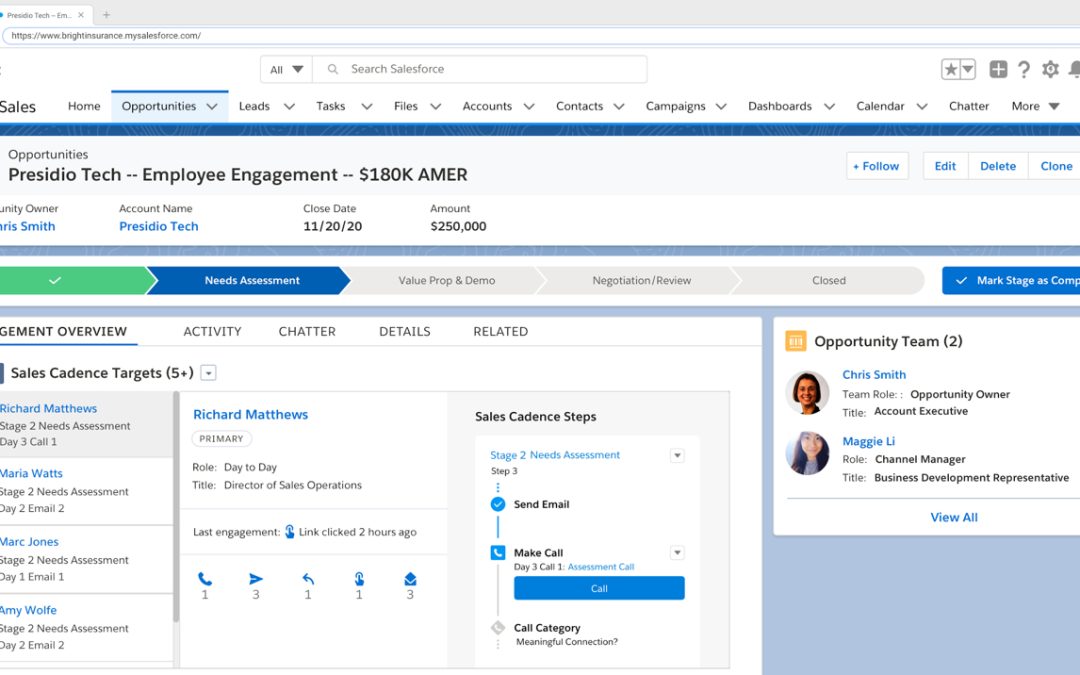Expand the Campaigns tab chevron
Viewport: 1080px width, 675px height.
click(721, 107)
